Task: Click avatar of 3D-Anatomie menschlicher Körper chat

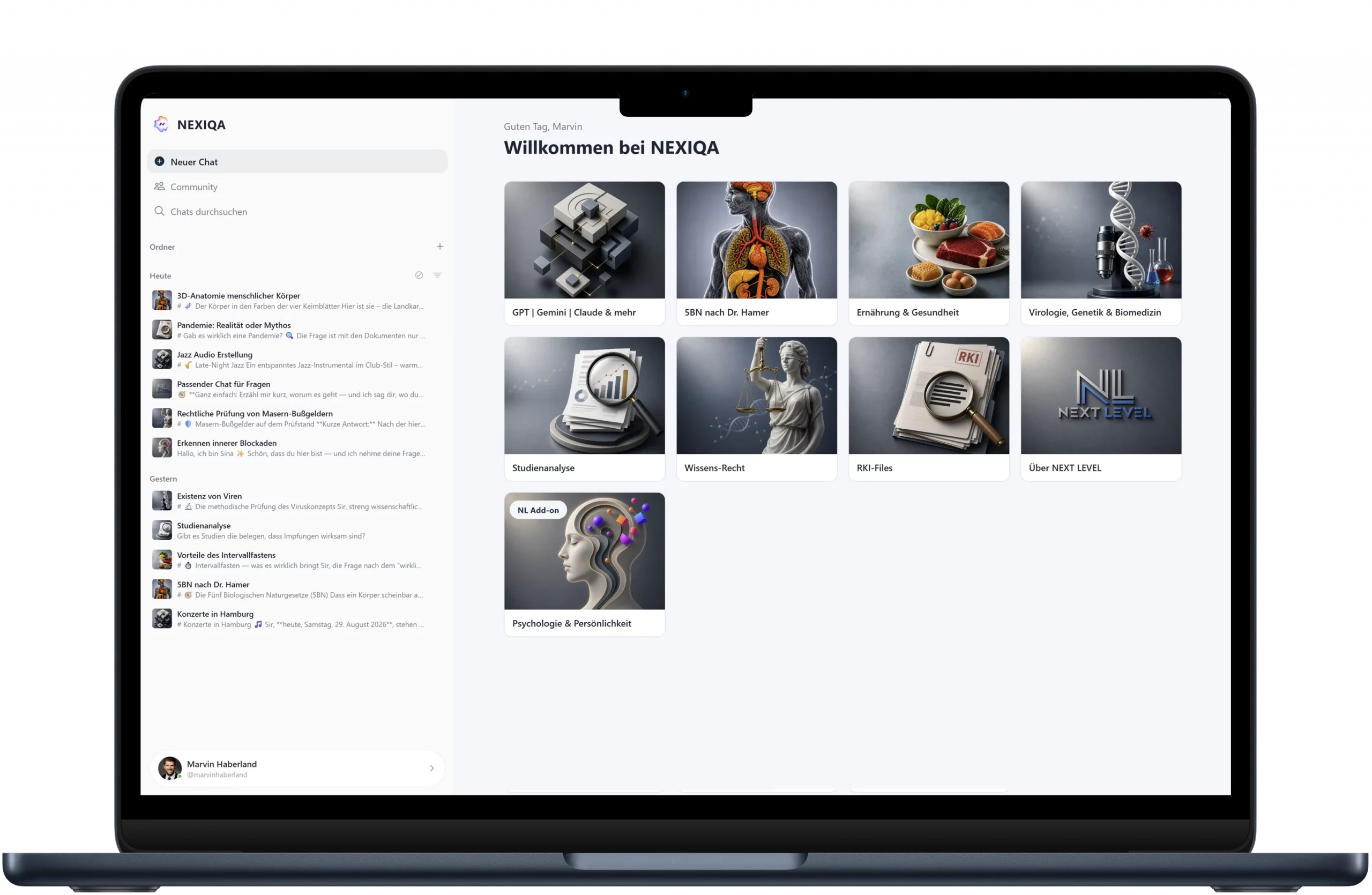Action: 162,300
